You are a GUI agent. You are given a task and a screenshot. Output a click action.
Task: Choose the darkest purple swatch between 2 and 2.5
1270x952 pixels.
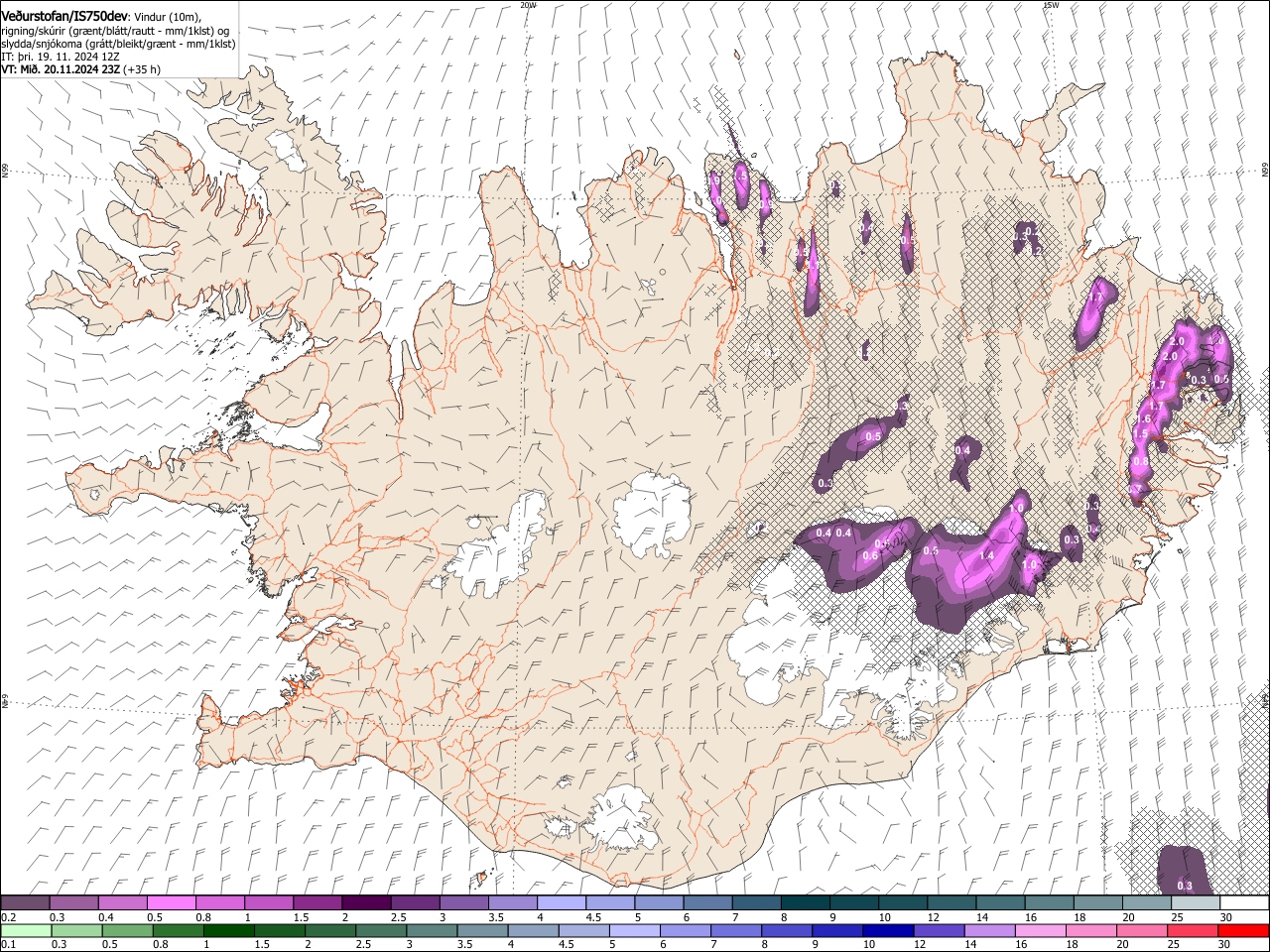coord(366,903)
